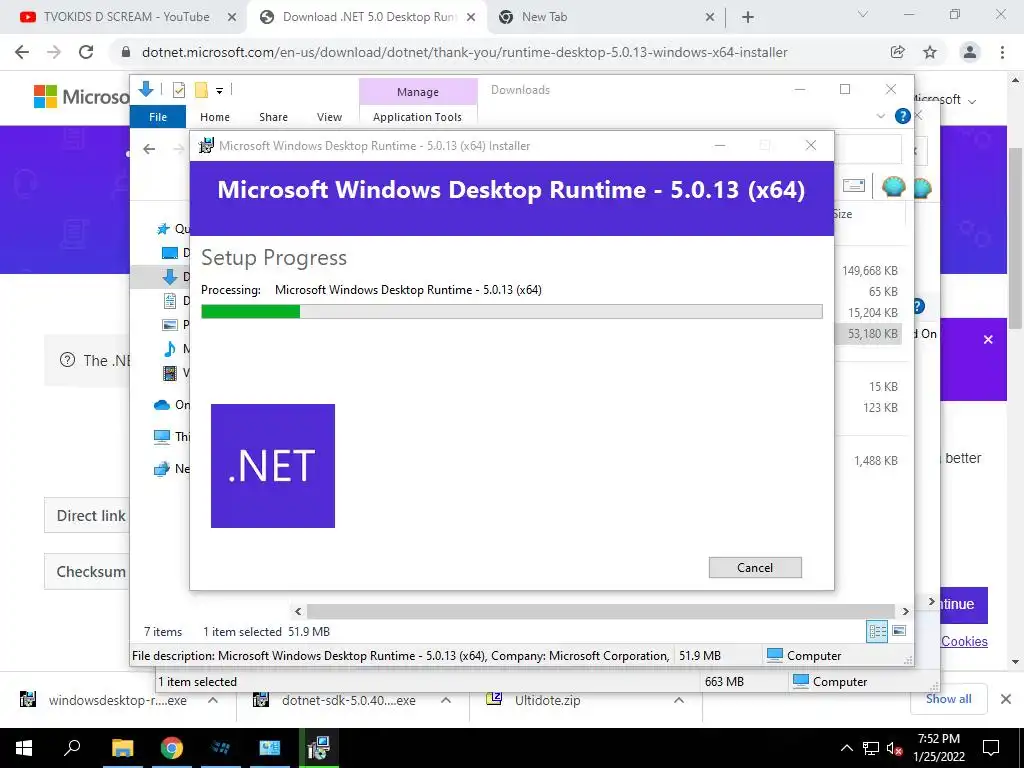
Task: Select the Application Tools tab
Action: [417, 117]
